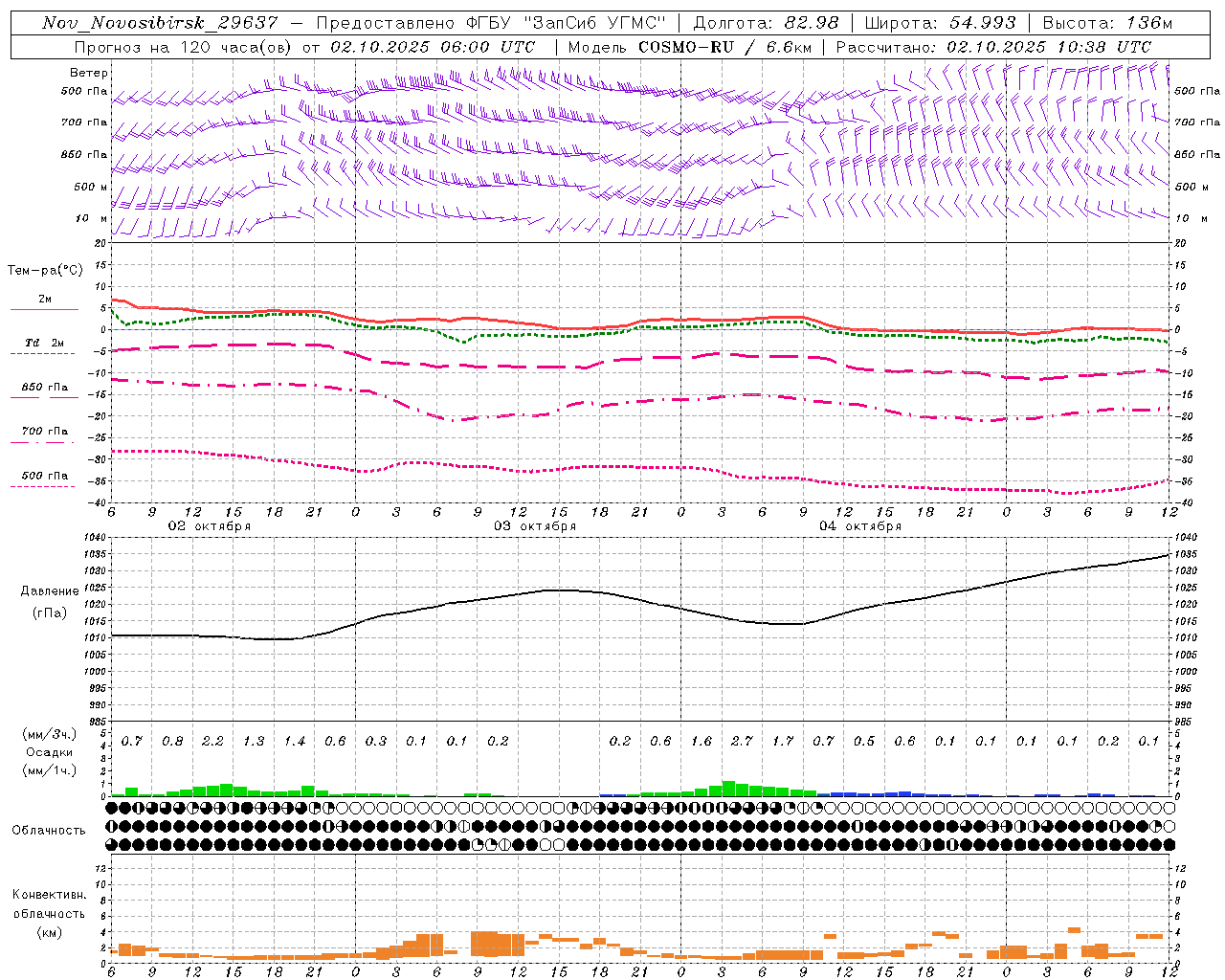Click the '500 м' label left of wind panel

click(x=91, y=187)
